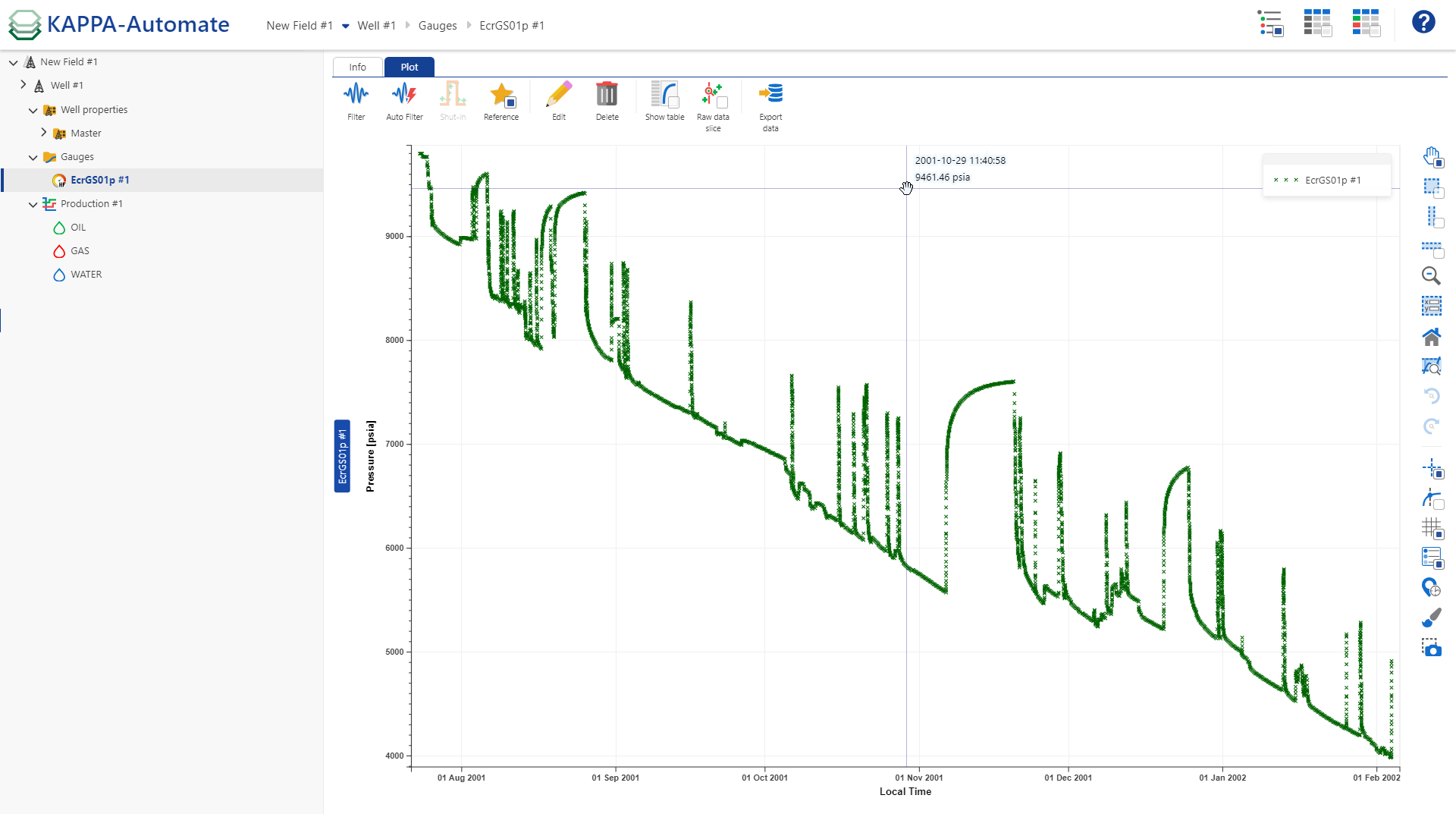Collapse the Production #1 tree node
The width and height of the screenshot is (1456, 814).
[33, 204]
